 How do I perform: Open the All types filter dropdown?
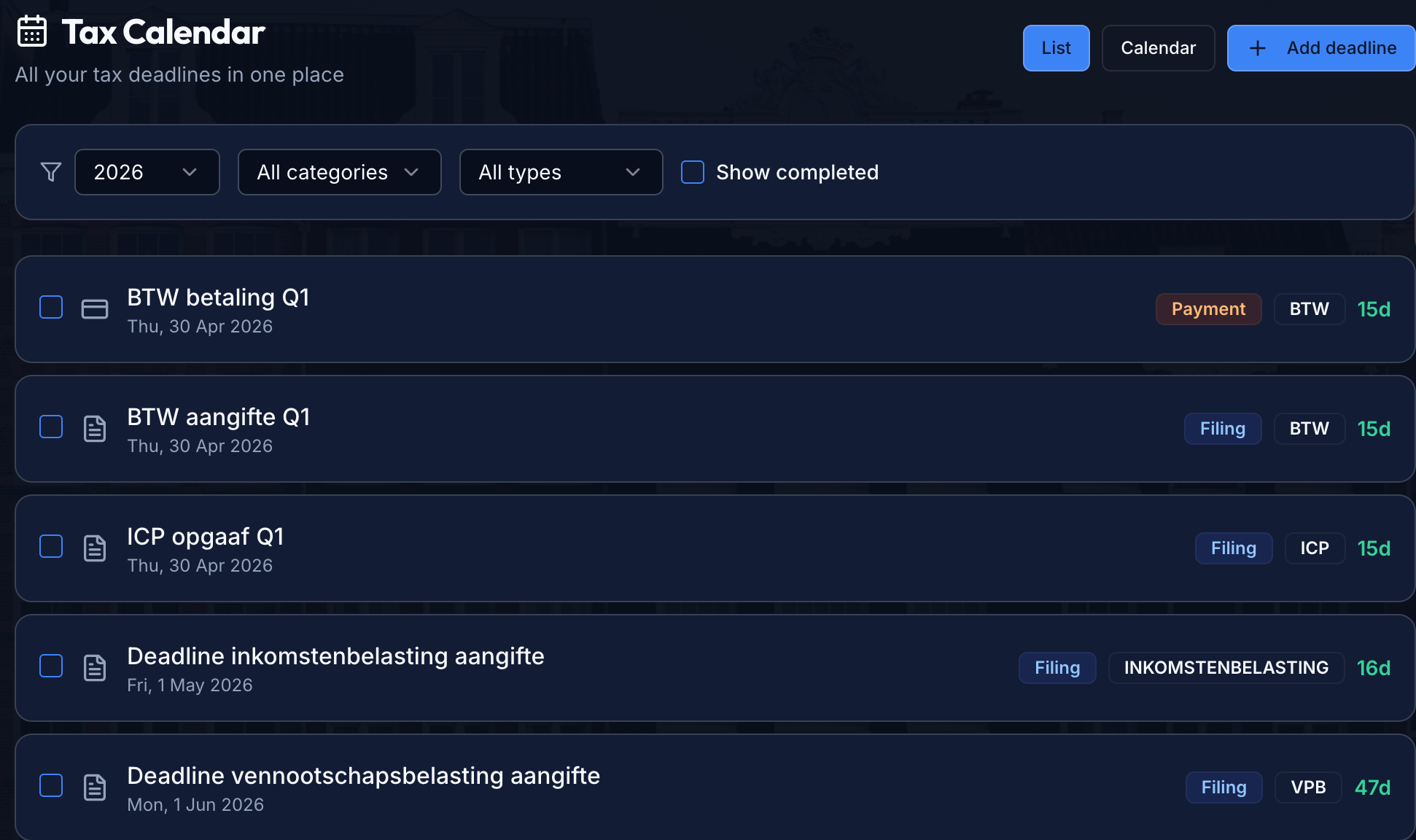[561, 172]
